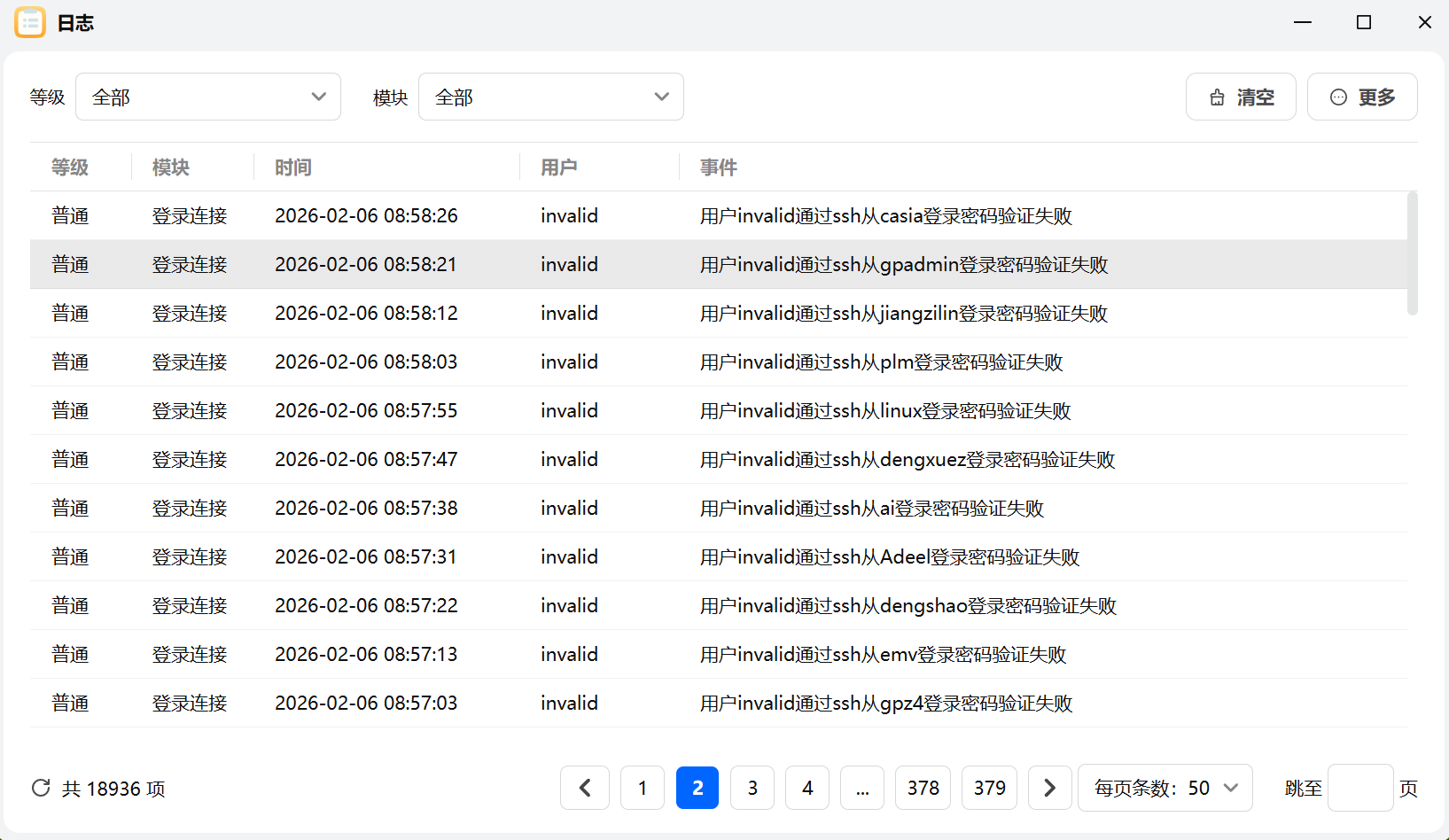Click the 用户 column header
The height and width of the screenshot is (840, 1449).
559,167
